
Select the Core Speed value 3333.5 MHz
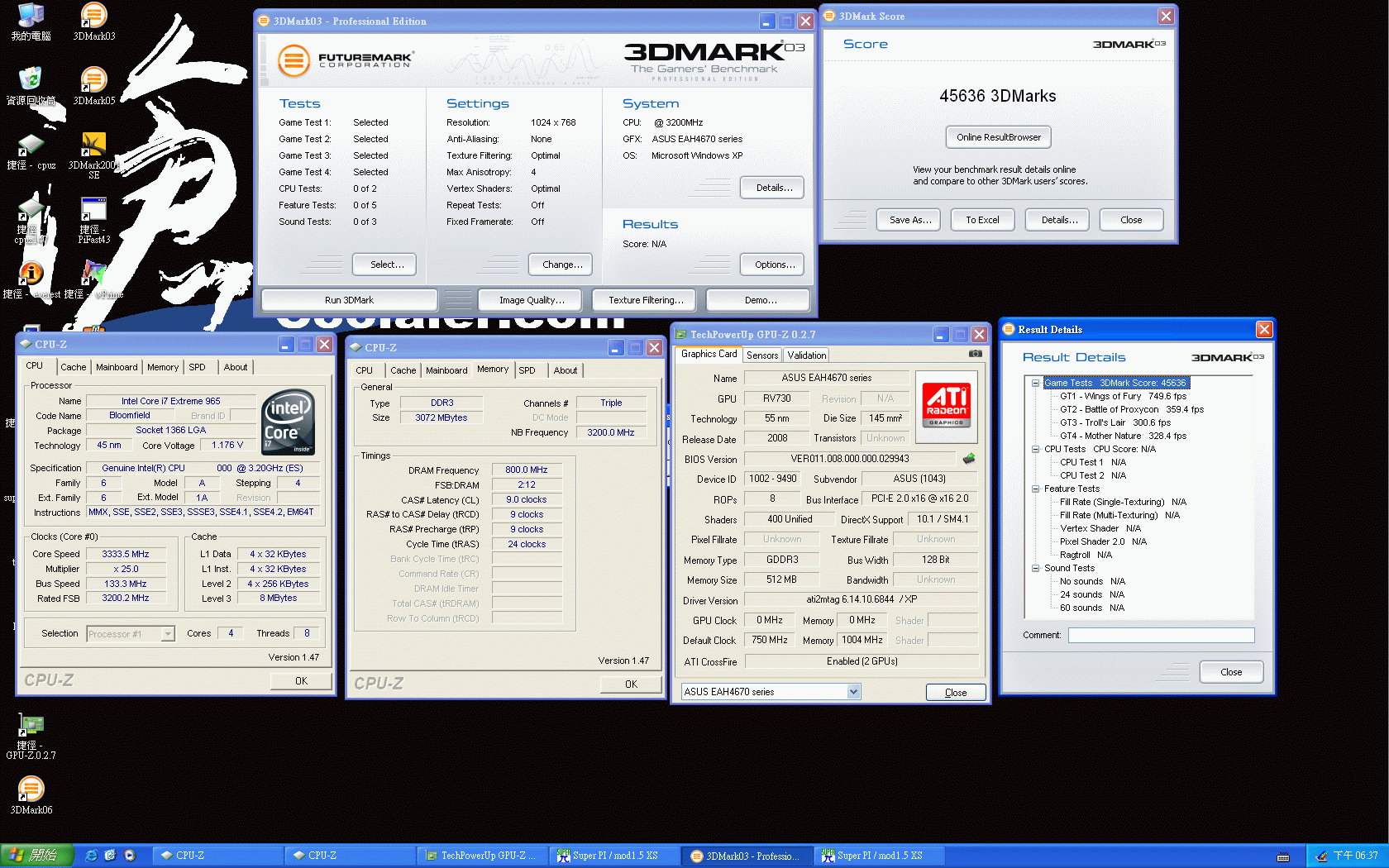click(126, 554)
